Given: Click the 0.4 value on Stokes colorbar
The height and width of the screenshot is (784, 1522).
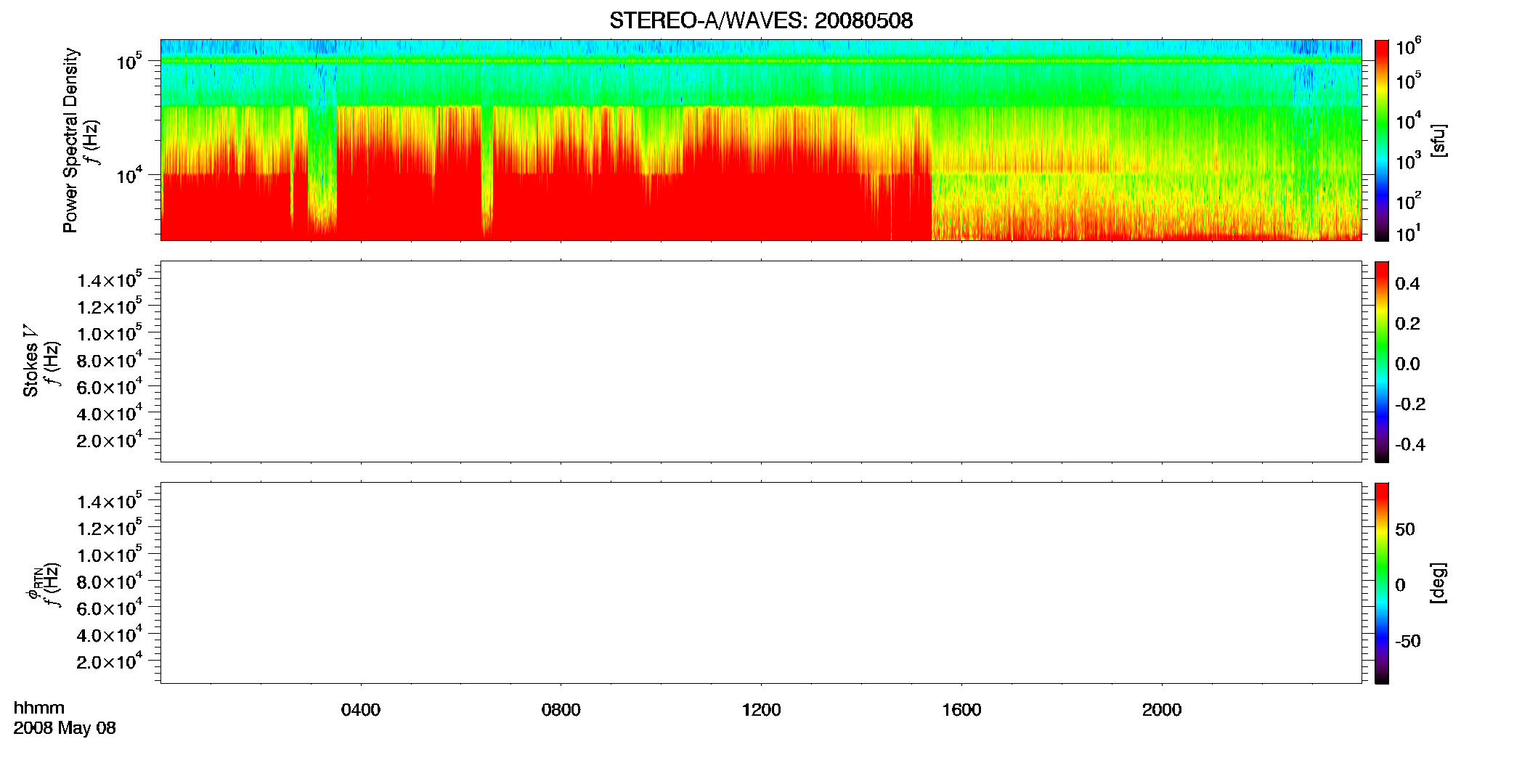Looking at the screenshot, I should [1407, 284].
